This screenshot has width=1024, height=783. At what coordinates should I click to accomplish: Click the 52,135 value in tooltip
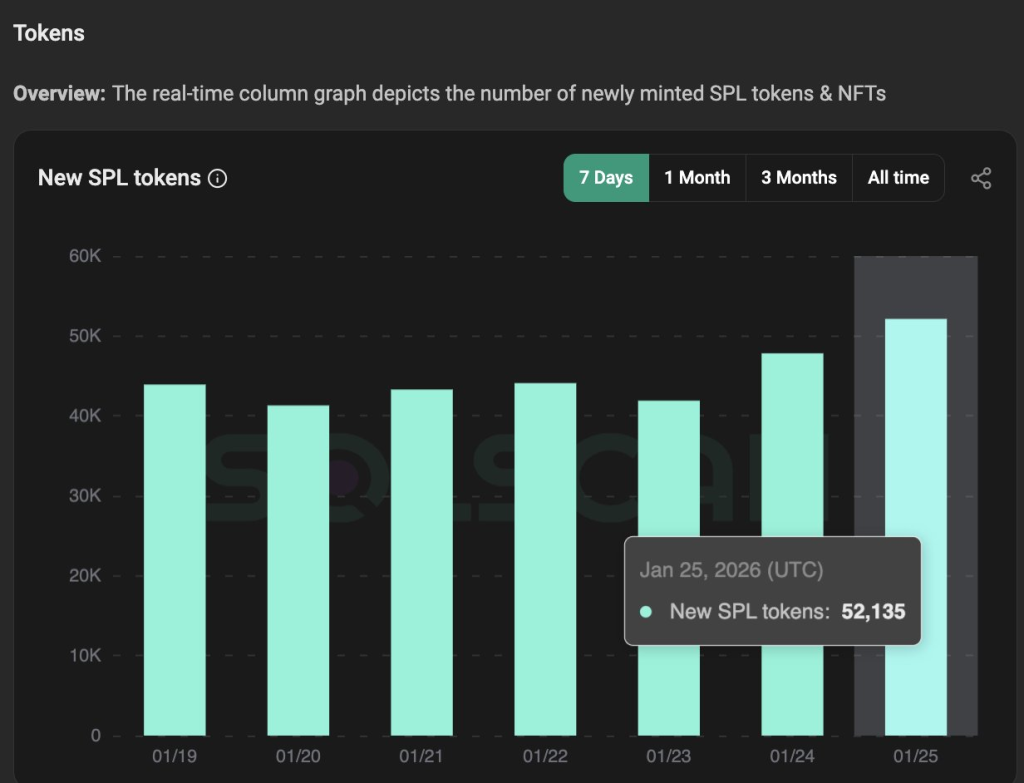pyautogui.click(x=873, y=611)
